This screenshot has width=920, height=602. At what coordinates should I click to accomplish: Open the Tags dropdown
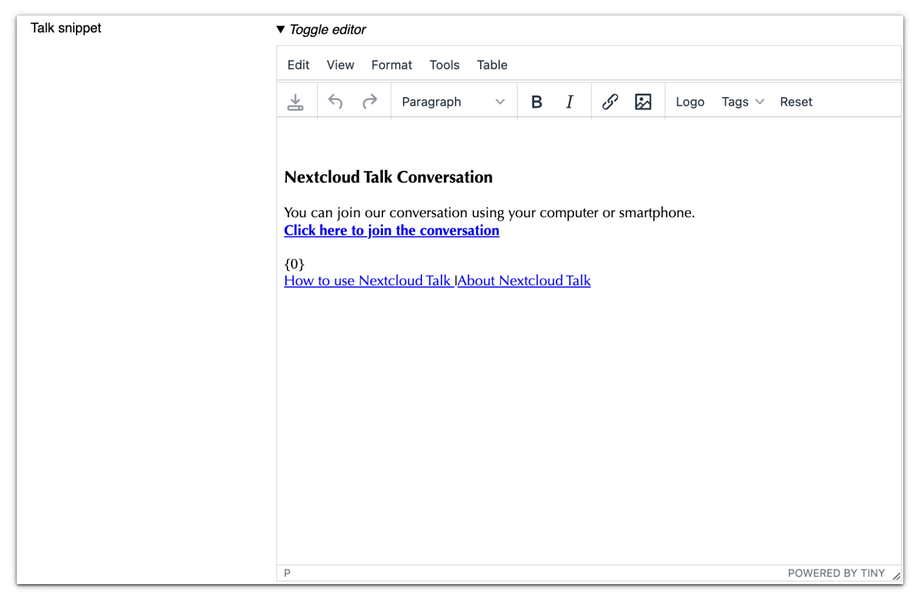tap(743, 102)
